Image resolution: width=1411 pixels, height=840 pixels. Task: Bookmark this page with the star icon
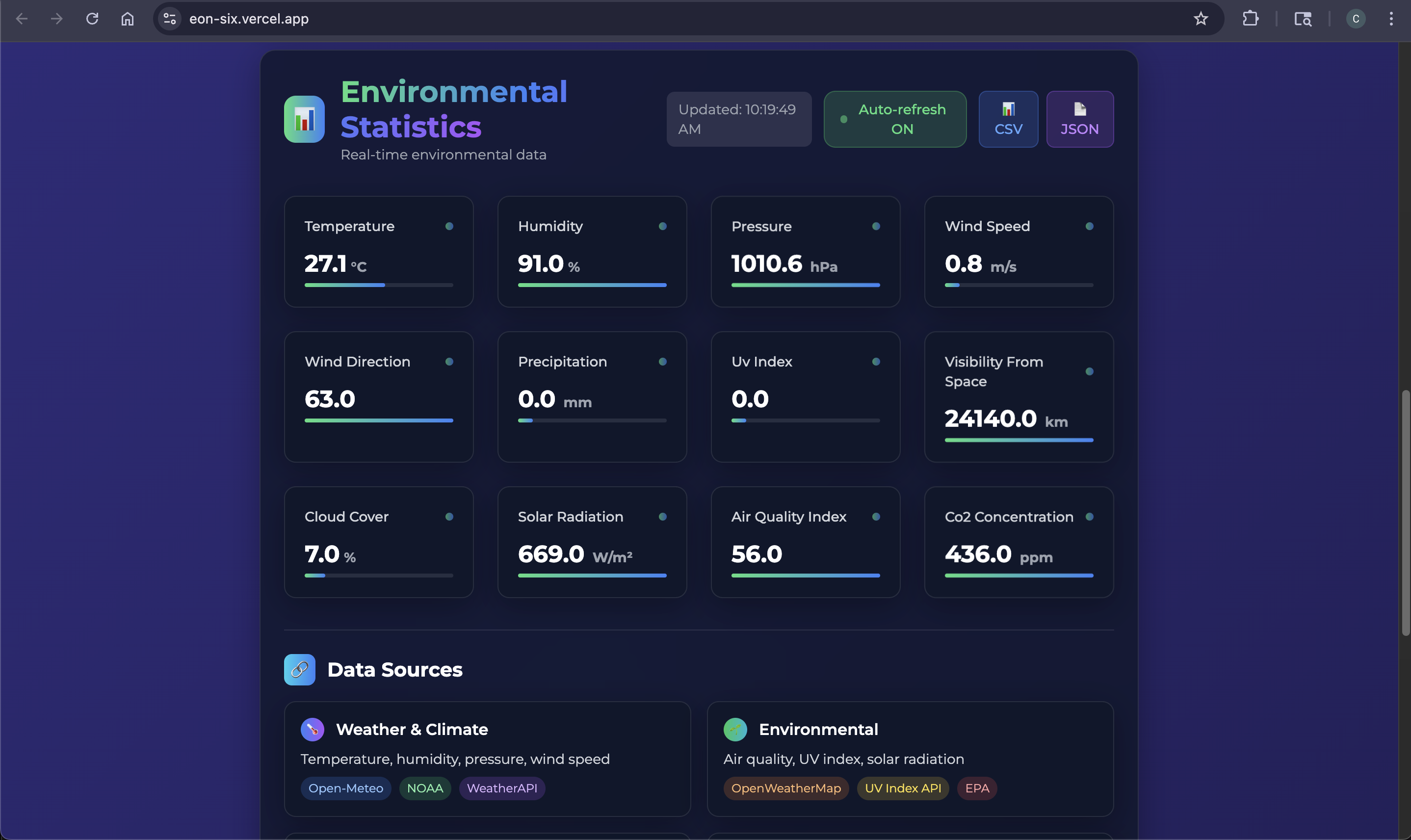1201,19
